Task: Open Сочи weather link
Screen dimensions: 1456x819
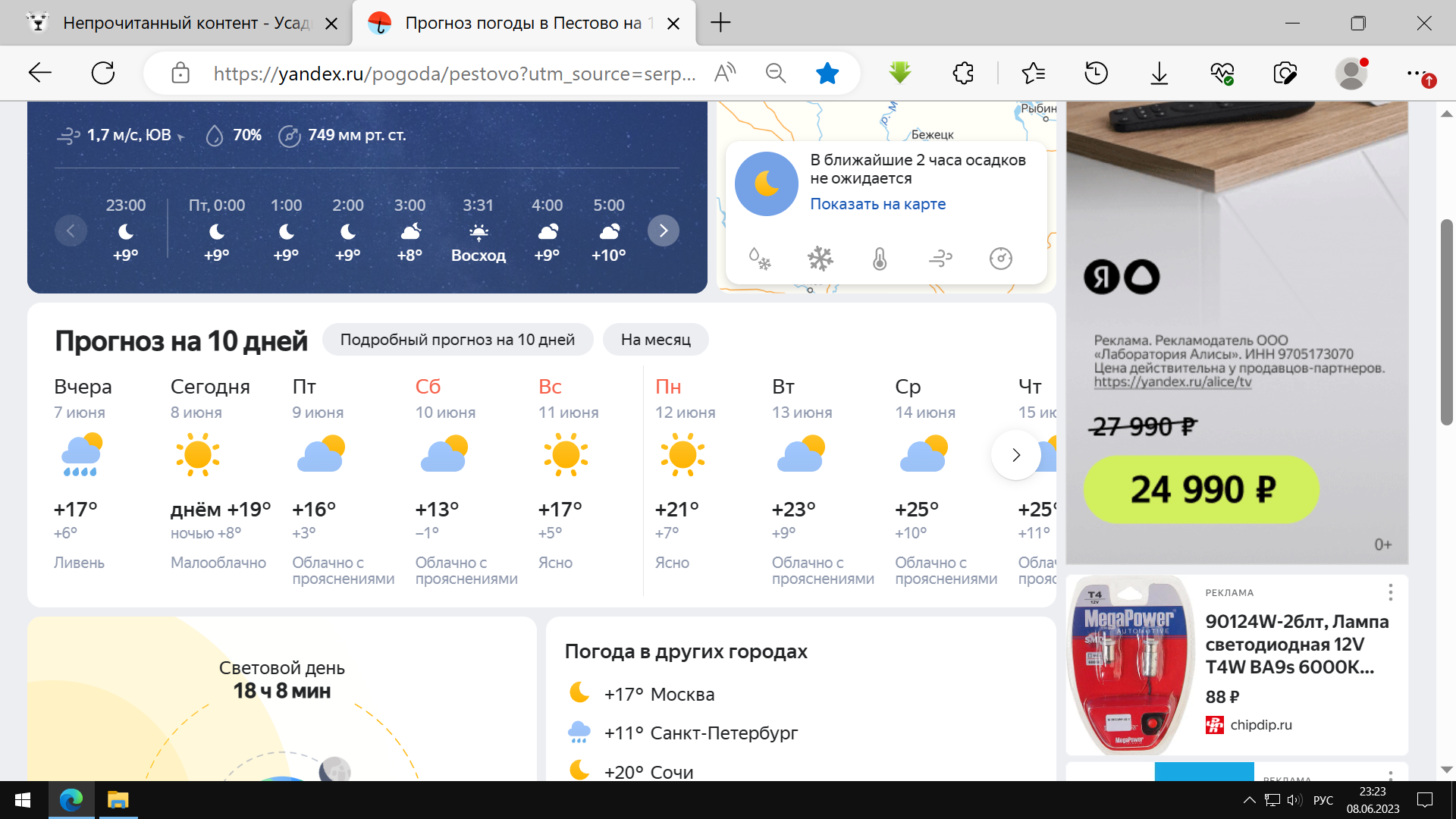Action: point(648,772)
